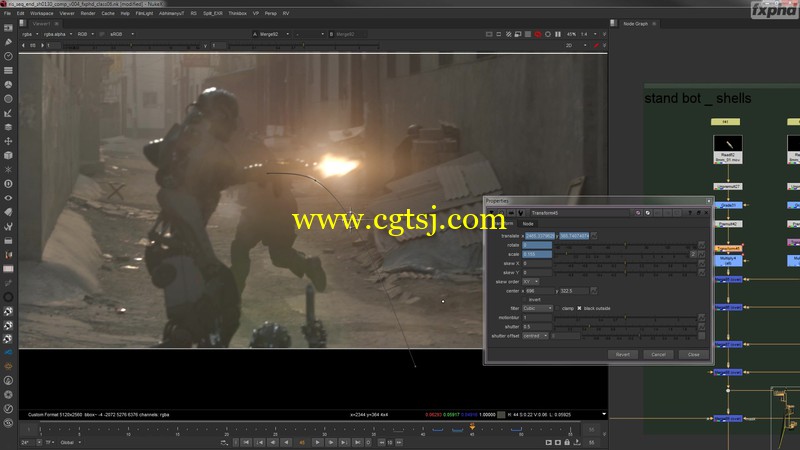This screenshot has width=800, height=450.
Task: Open the File menu
Action: pyautogui.click(x=7, y=13)
